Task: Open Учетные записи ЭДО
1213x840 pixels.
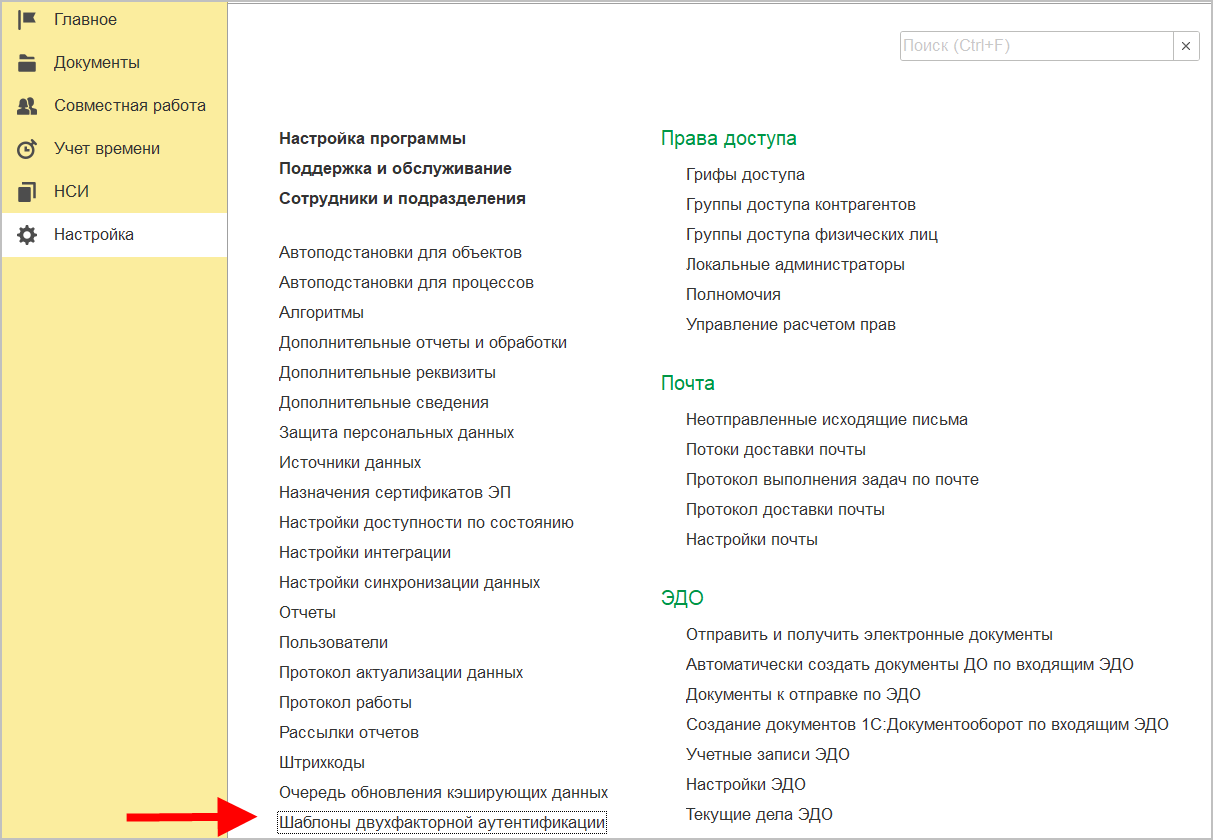Action: pyautogui.click(x=768, y=754)
